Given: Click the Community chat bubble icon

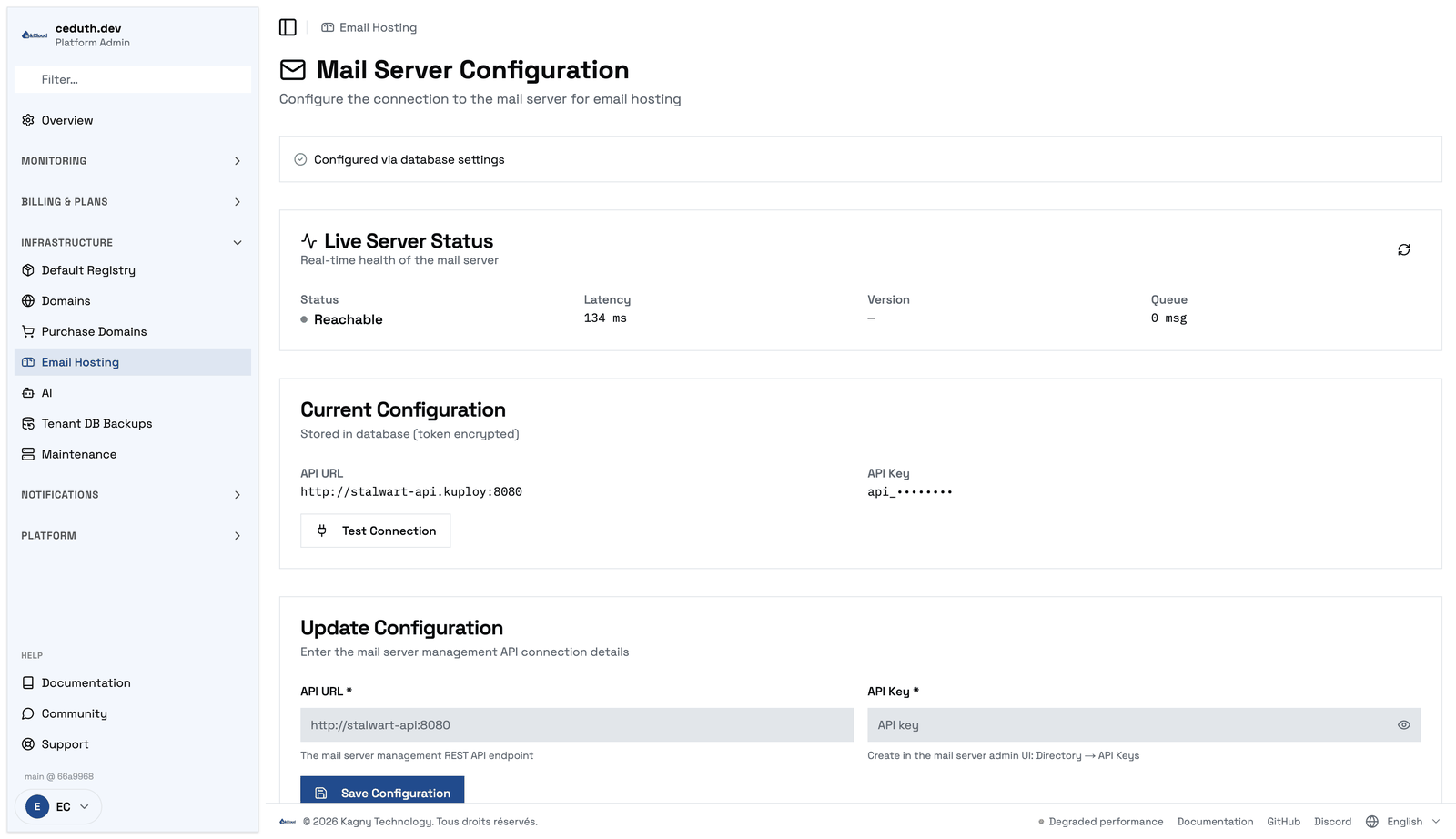Looking at the screenshot, I should click(28, 713).
